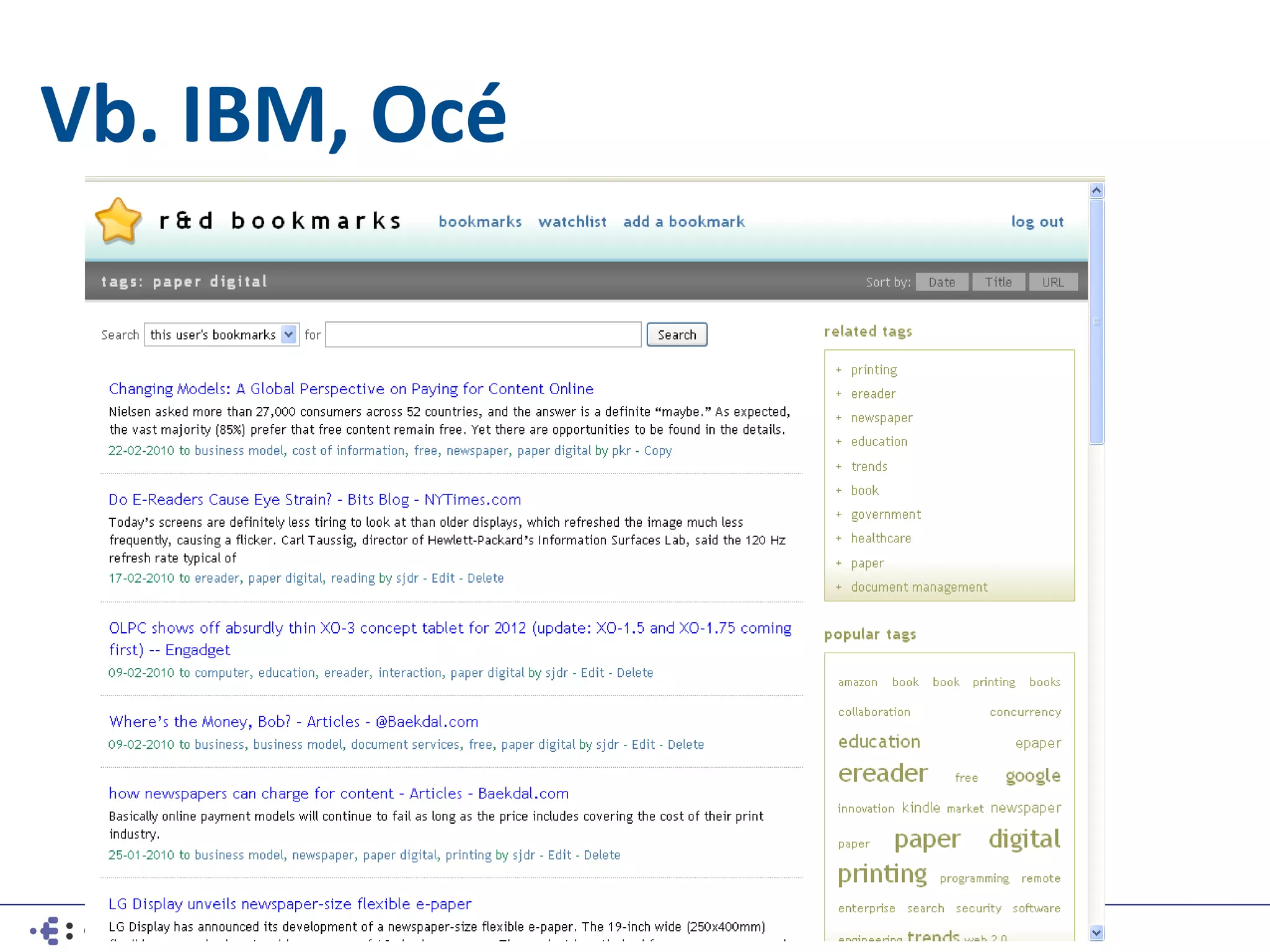Image resolution: width=1270 pixels, height=952 pixels.
Task: Edit the E-Readers Eye Strain bookmark
Action: (443, 578)
